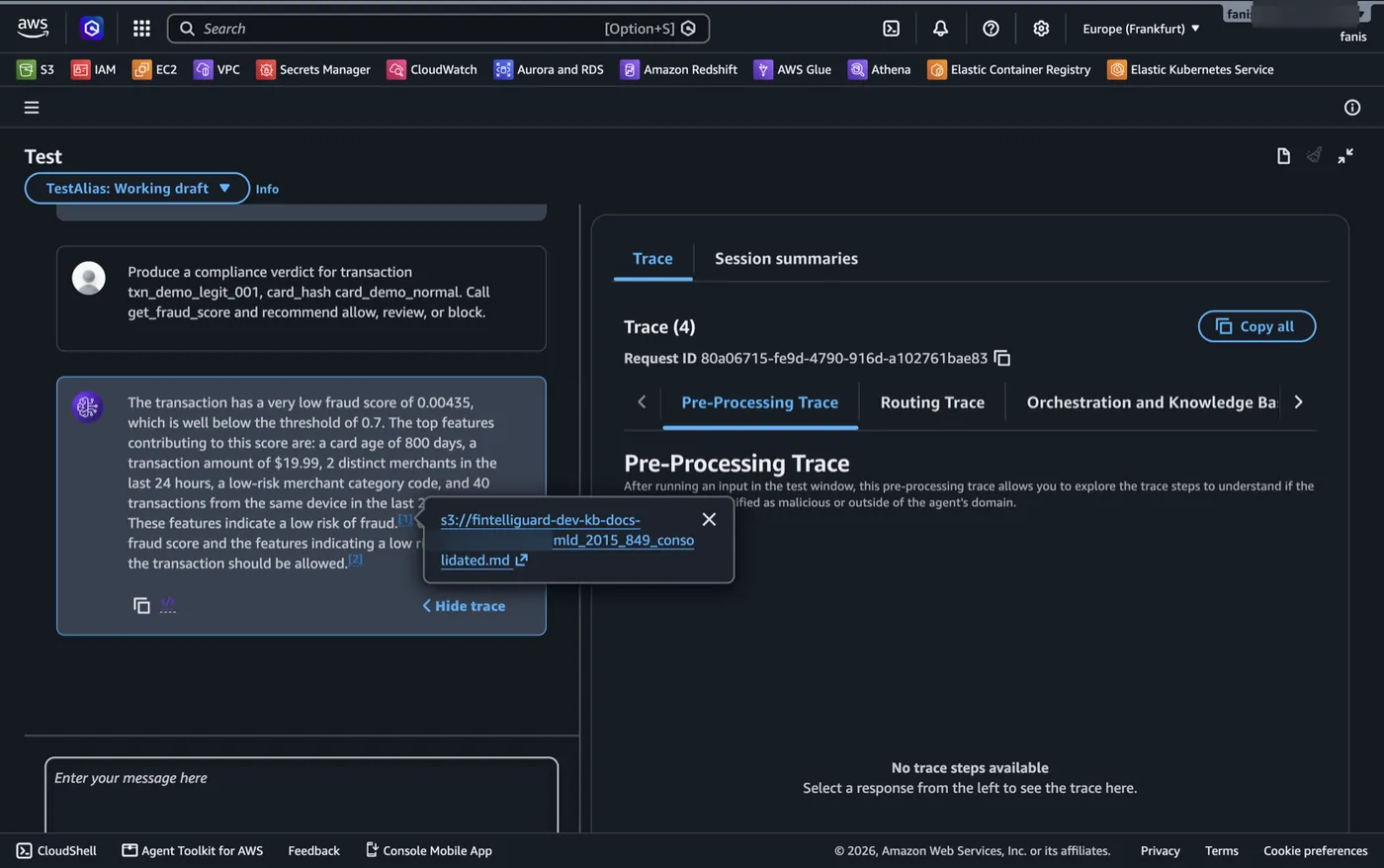Click the AWS logo to go home
Viewport: 1384px width, 868px height.
[33, 29]
